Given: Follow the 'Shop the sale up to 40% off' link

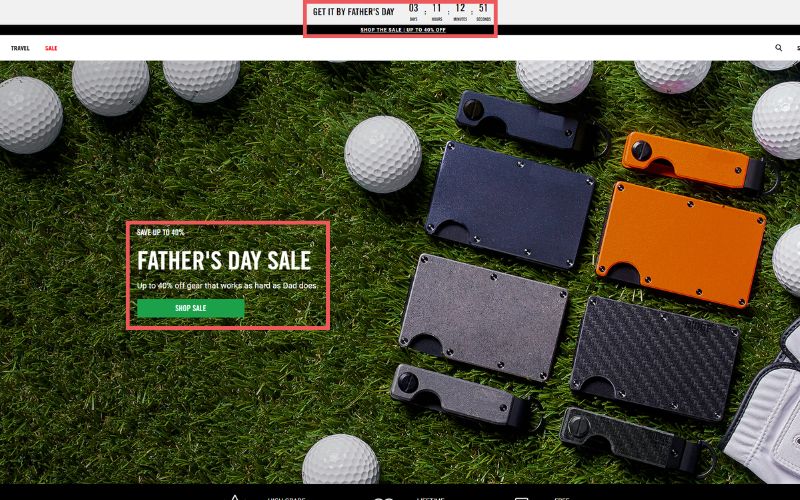Looking at the screenshot, I should pyautogui.click(x=403, y=30).
